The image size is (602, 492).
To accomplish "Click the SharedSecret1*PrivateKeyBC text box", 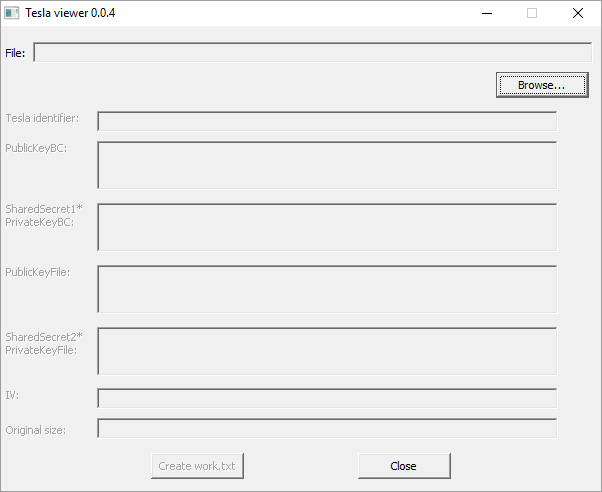I will [x=327, y=227].
